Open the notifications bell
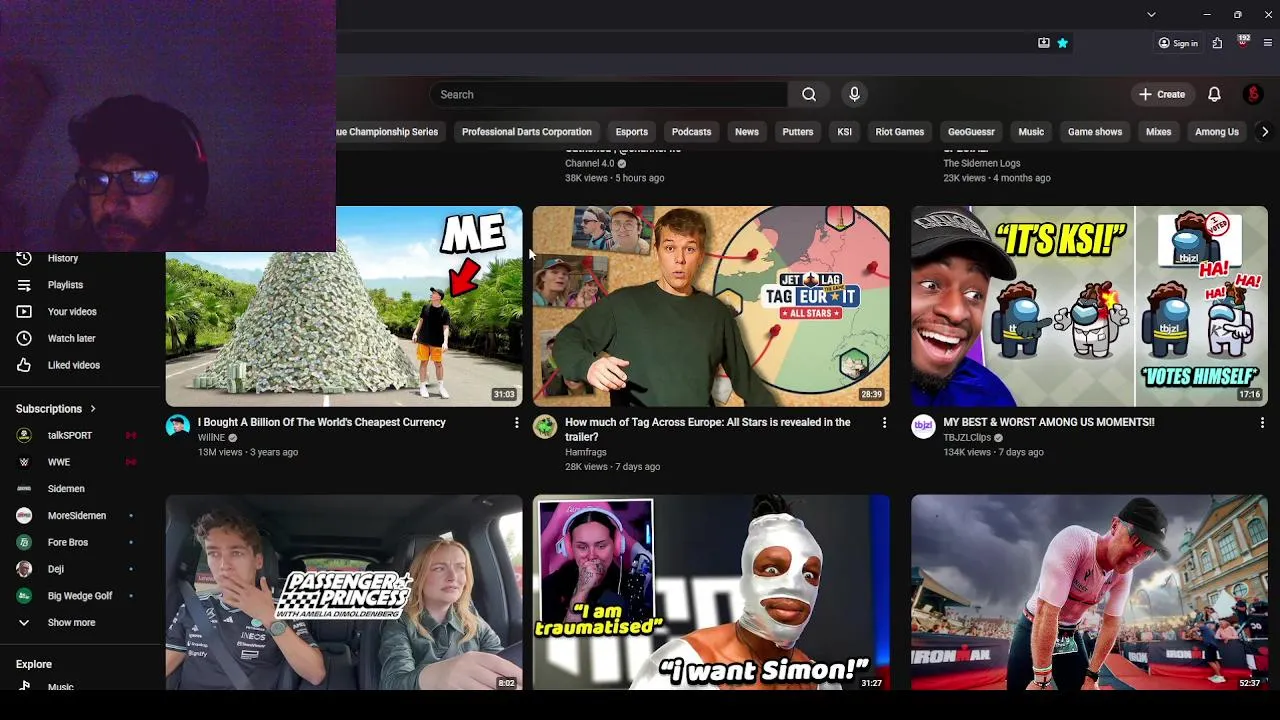1280x720 pixels. 1214,94
